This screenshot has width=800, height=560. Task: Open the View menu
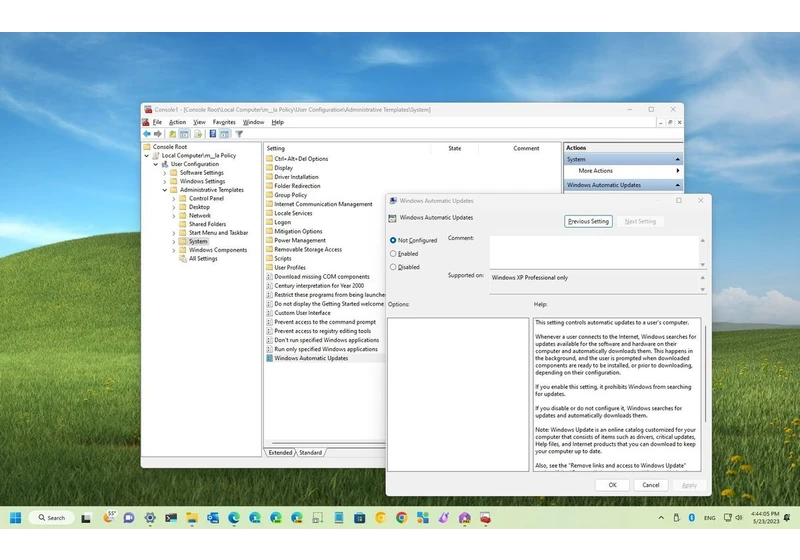199,122
